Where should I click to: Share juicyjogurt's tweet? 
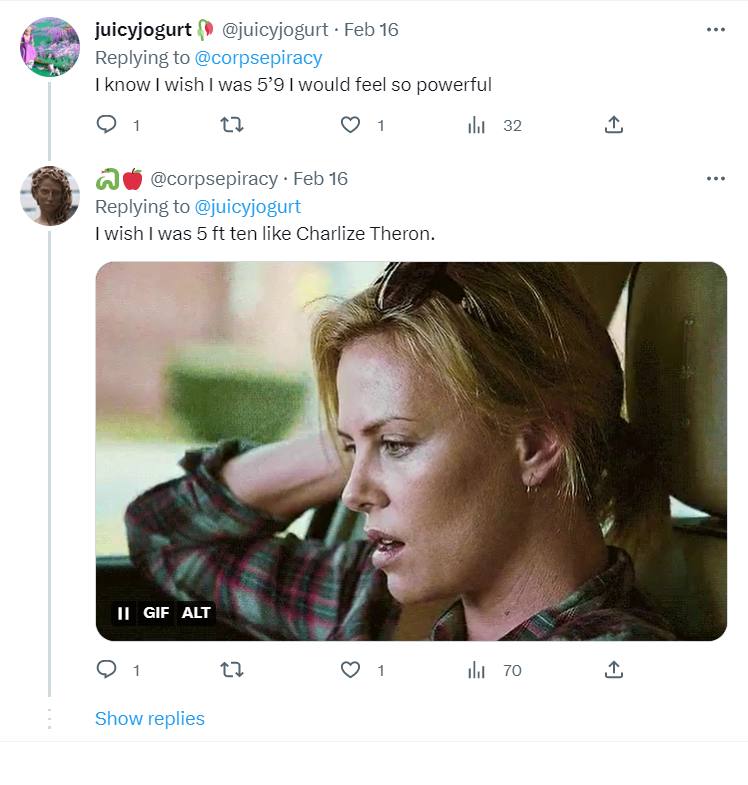(x=614, y=124)
